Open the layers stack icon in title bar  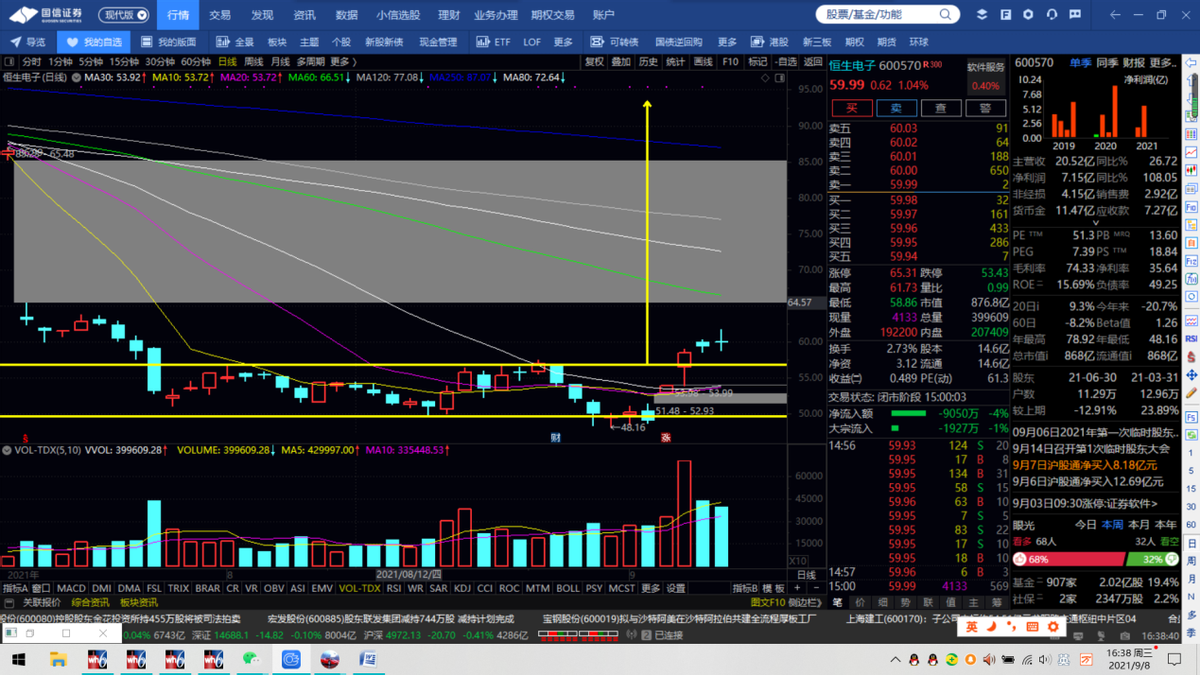[x=981, y=15]
